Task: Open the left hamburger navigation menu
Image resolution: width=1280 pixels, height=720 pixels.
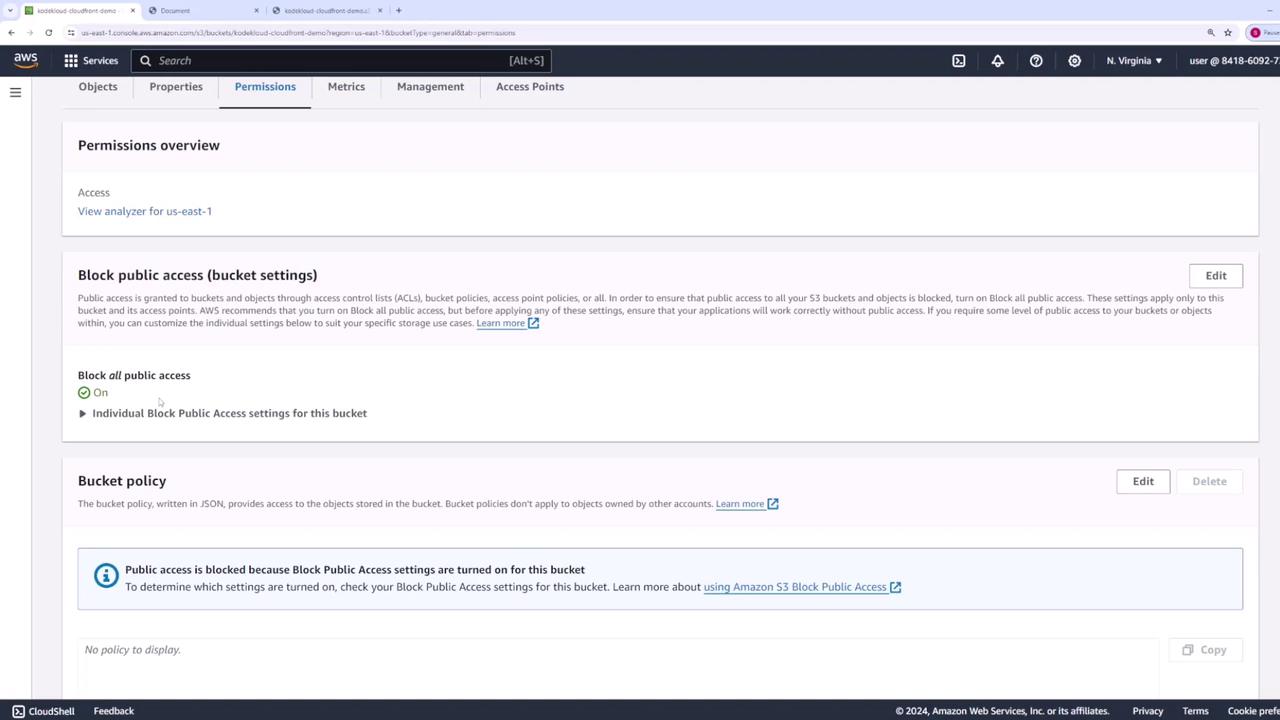Action: point(15,92)
